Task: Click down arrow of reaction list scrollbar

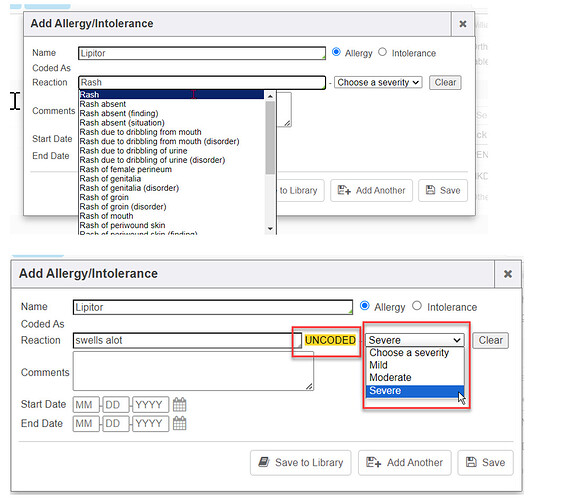Action: click(270, 229)
